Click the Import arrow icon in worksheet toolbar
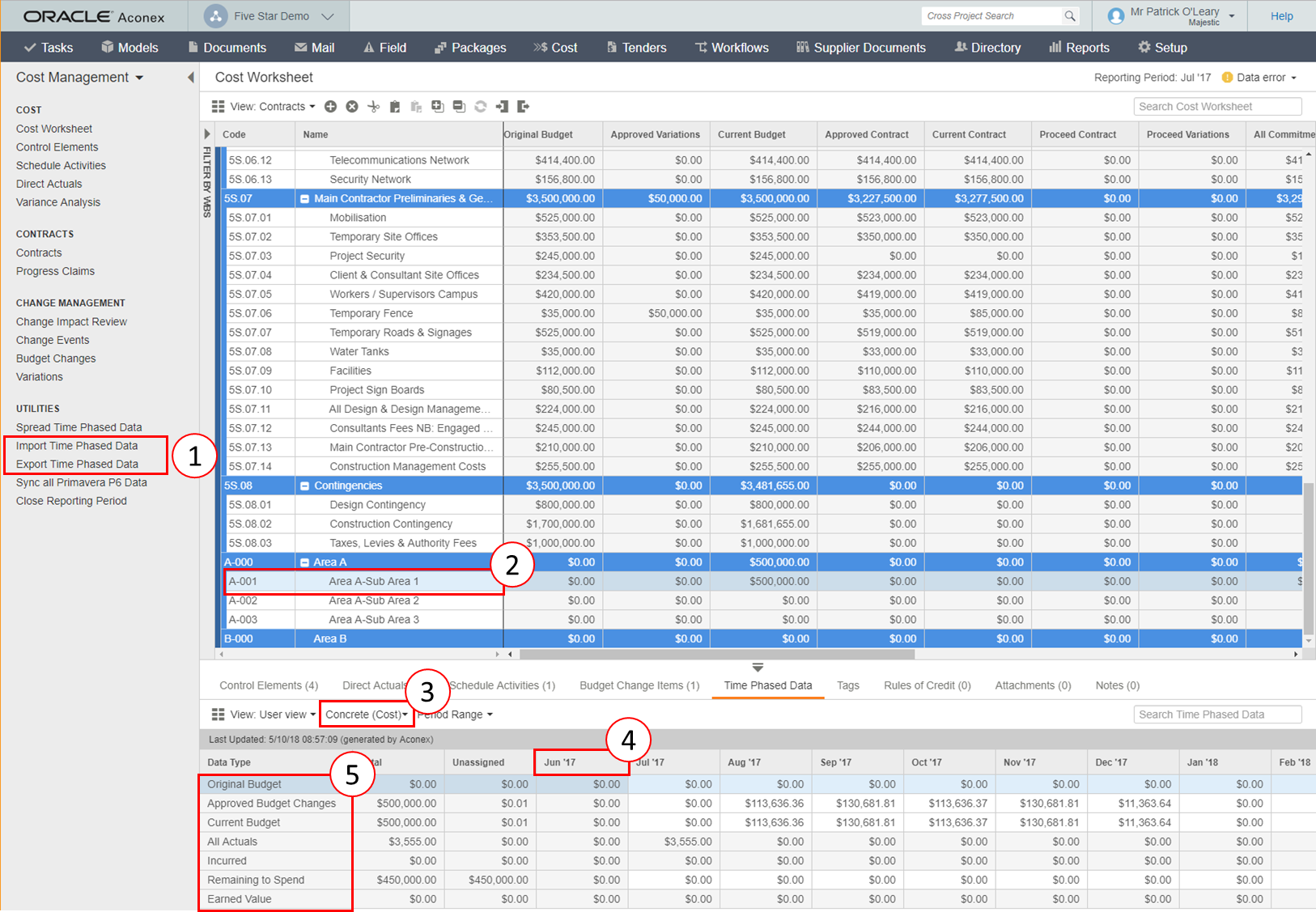This screenshot has height=912, width=1316. click(502, 107)
